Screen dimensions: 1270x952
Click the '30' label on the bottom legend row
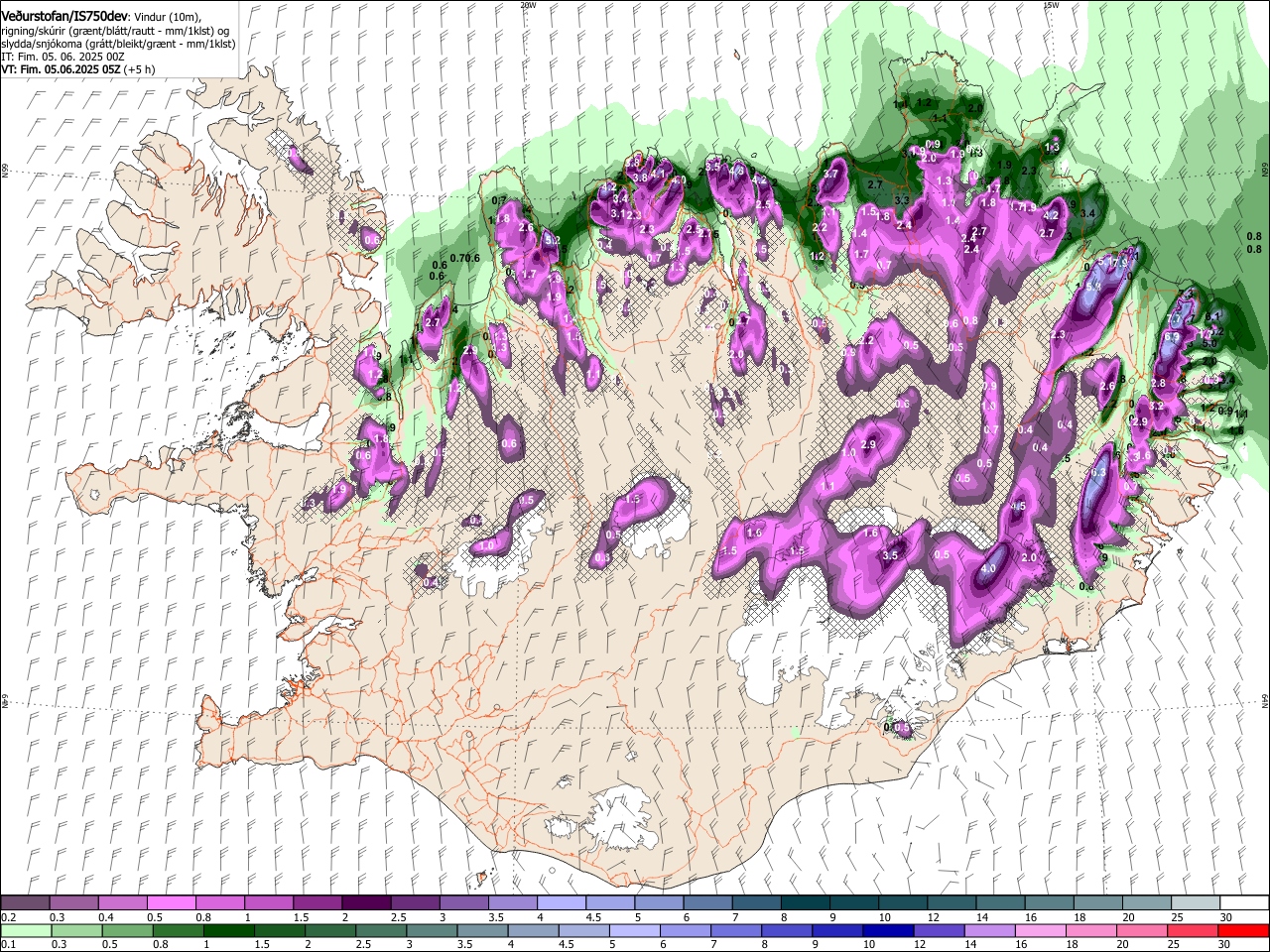coord(1224,944)
